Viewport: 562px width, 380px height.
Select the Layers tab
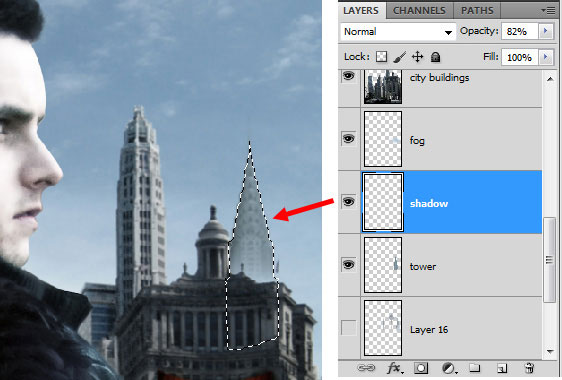tap(361, 10)
